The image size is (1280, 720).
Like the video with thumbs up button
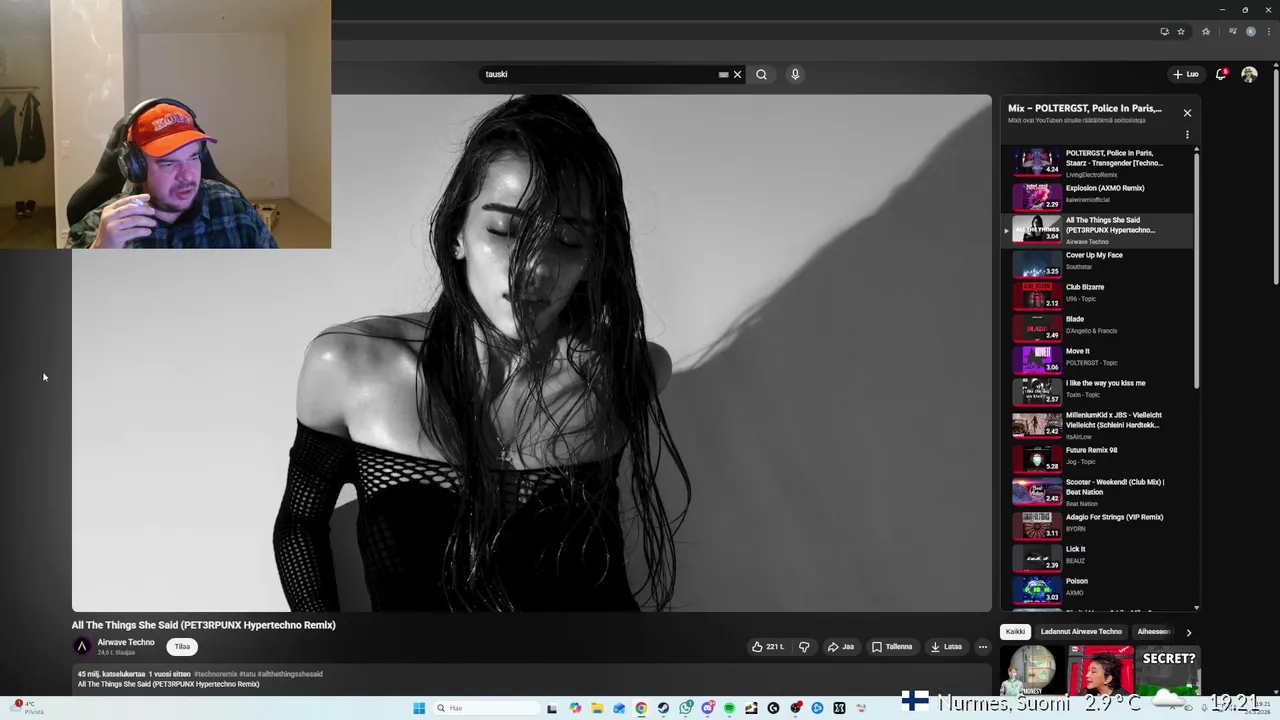click(768, 647)
